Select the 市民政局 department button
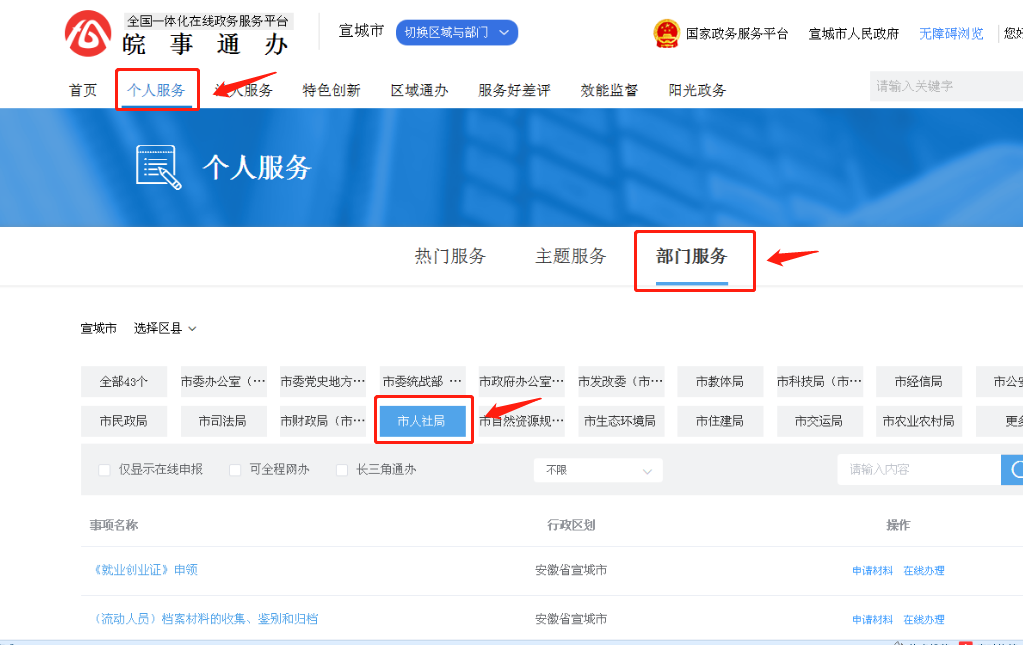Image resolution: width=1023 pixels, height=645 pixels. 123,421
